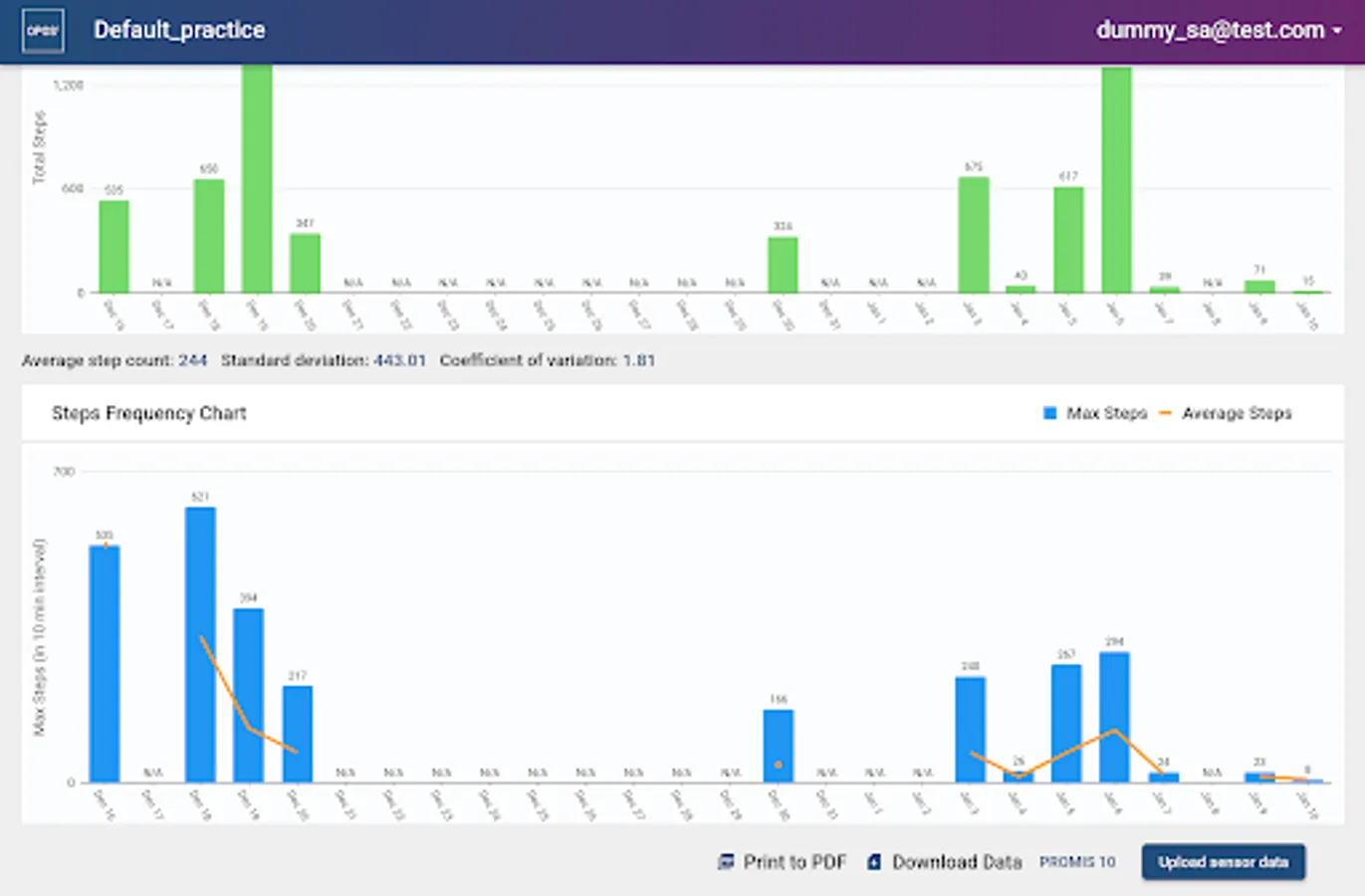Click the Max Steps (in 10 min interval) axis label
The width and height of the screenshot is (1365, 896).
[x=40, y=637]
